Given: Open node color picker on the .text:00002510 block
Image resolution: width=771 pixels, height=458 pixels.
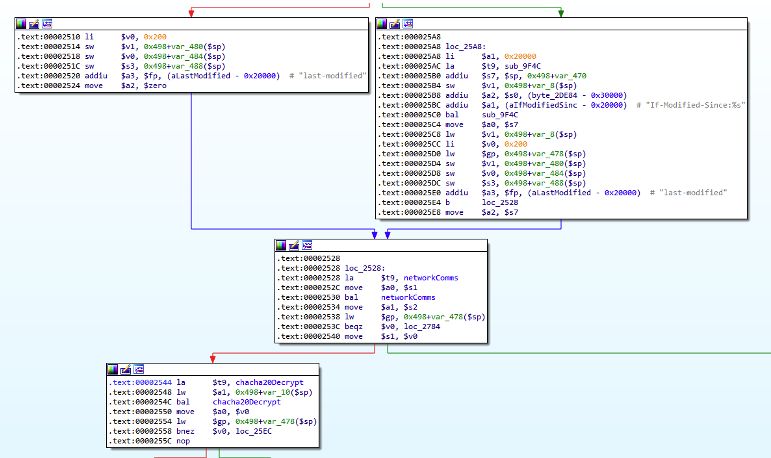Looking at the screenshot, I should click(21, 24).
